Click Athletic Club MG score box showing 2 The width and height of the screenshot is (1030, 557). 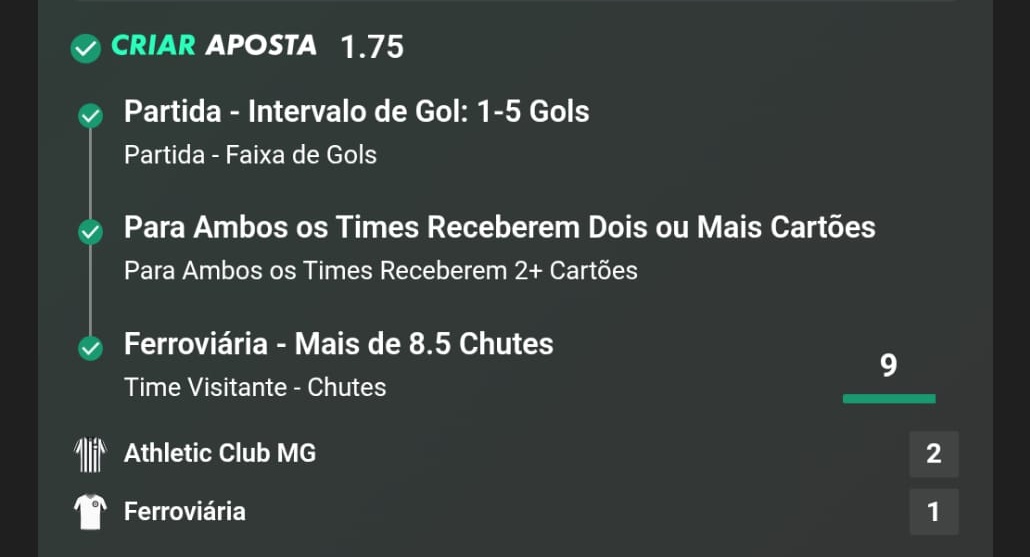tap(933, 454)
